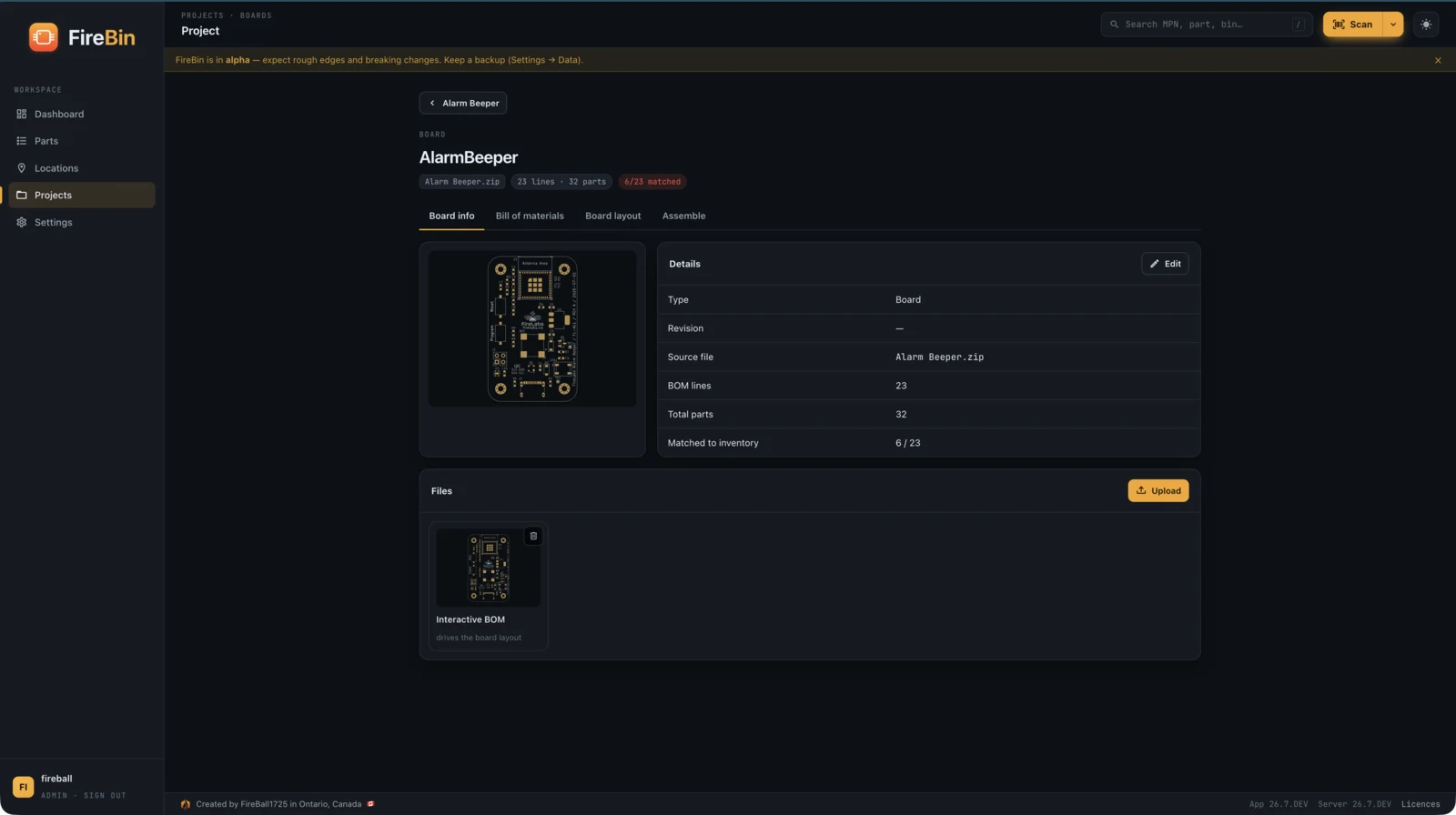Click the Server 26.7.DEV version label
Image resolution: width=1456 pixels, height=815 pixels.
[x=1354, y=804]
